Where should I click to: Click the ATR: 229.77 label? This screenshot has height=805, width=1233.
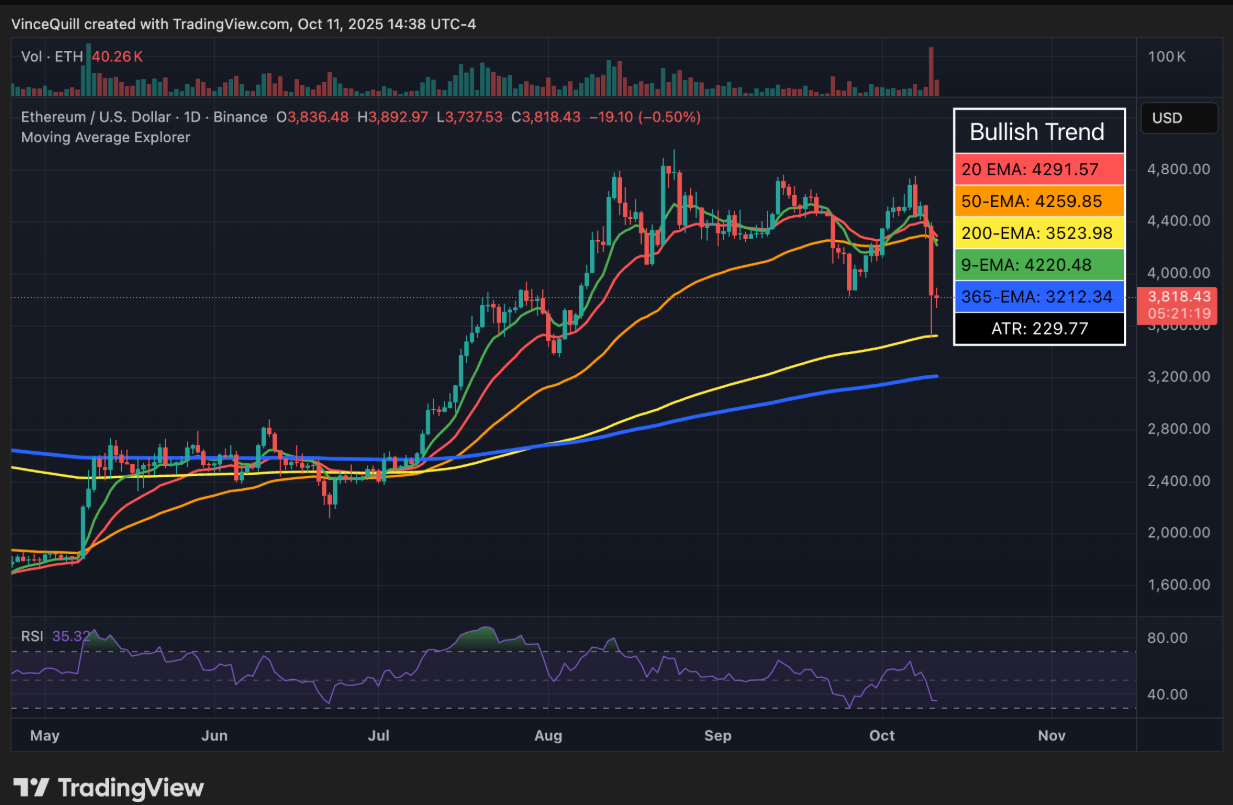tap(1039, 328)
